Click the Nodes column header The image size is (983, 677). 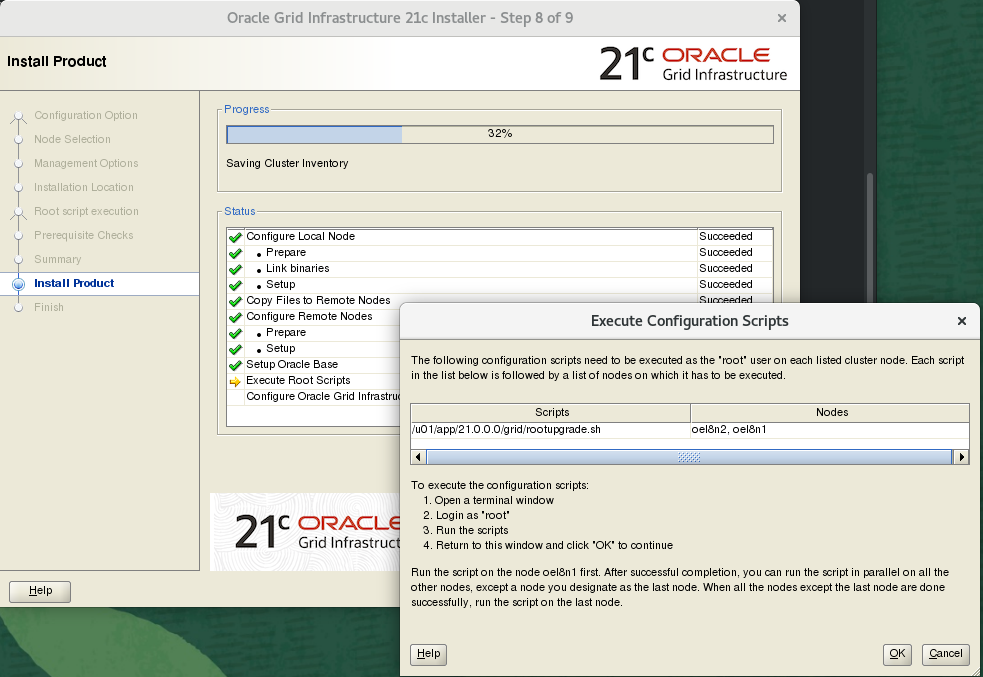(830, 412)
